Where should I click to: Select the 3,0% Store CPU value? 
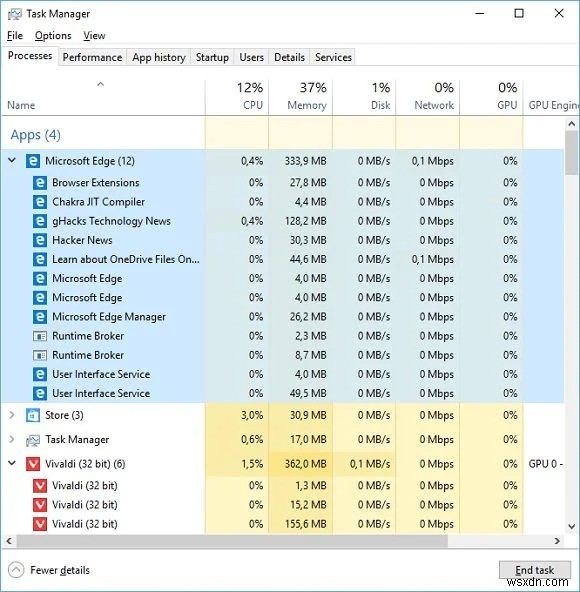pos(252,415)
